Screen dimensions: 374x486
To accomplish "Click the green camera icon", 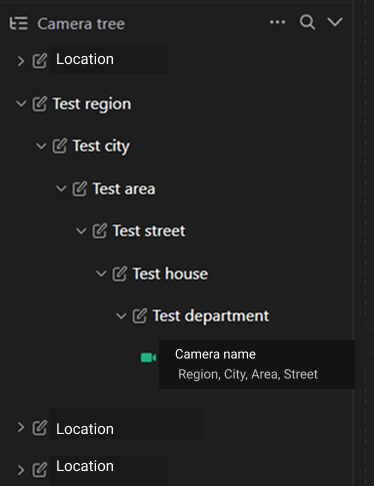I will 148,358.
